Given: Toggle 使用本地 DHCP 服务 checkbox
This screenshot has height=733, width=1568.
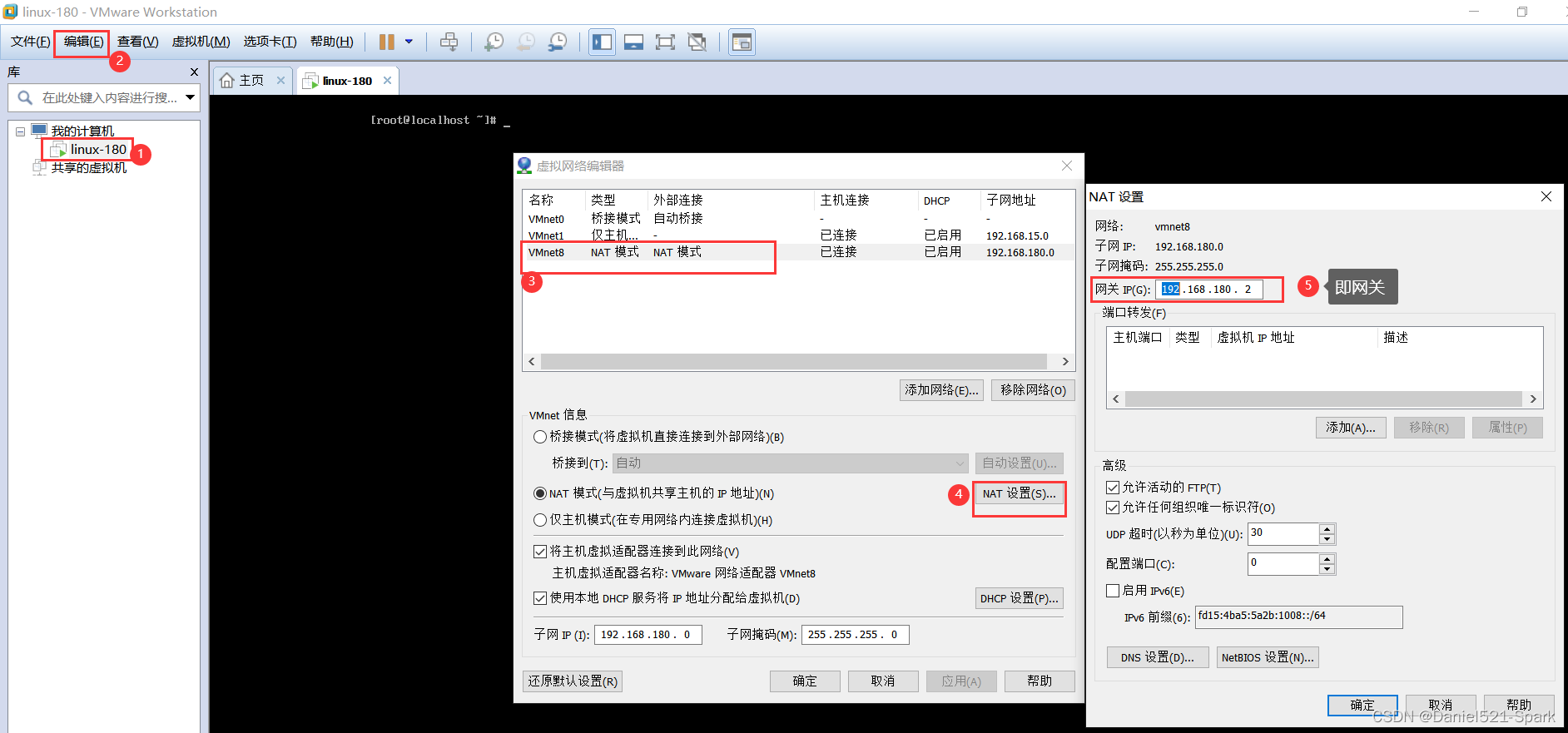Looking at the screenshot, I should pyautogui.click(x=539, y=598).
